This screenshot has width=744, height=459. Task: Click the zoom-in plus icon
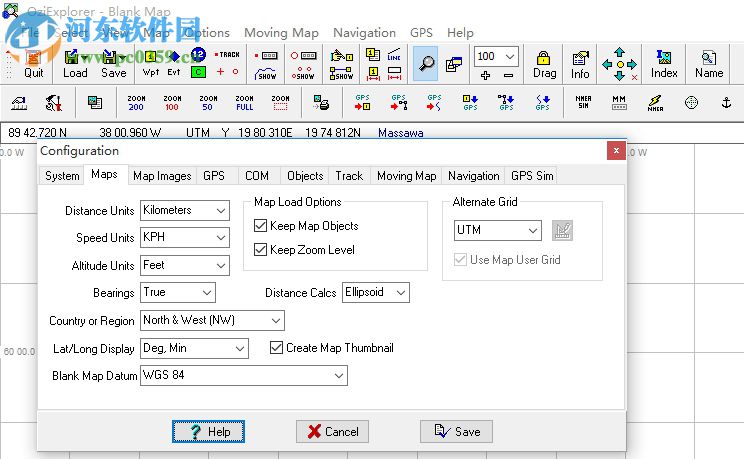(x=485, y=75)
